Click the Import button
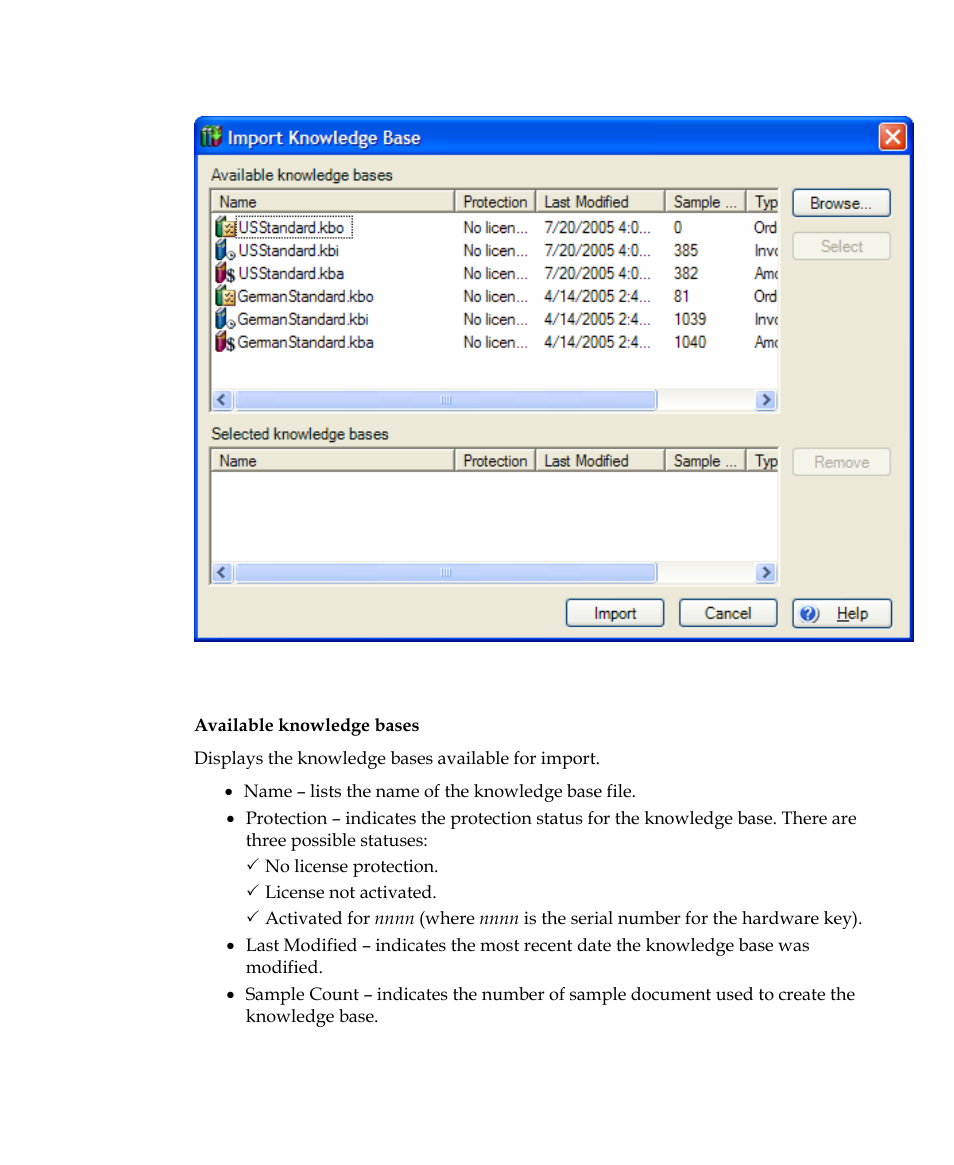This screenshot has height=1165, width=954. 614,613
